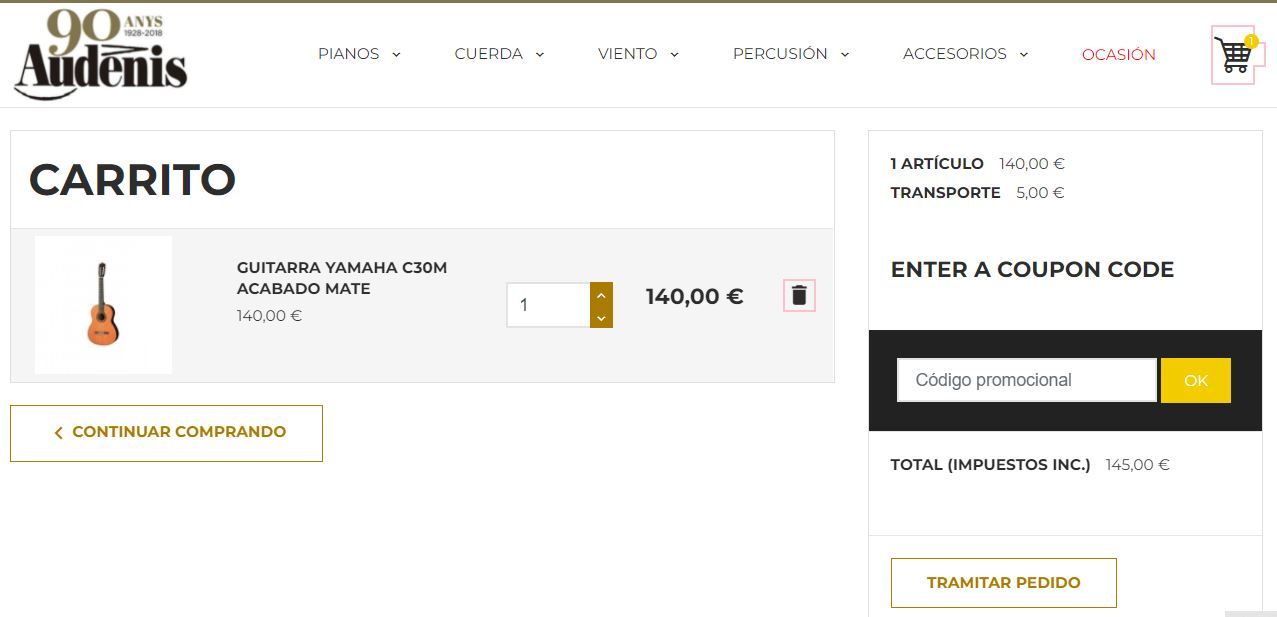The image size is (1277, 617).
Task: Expand the Pianos menu chevron
Action: click(396, 55)
